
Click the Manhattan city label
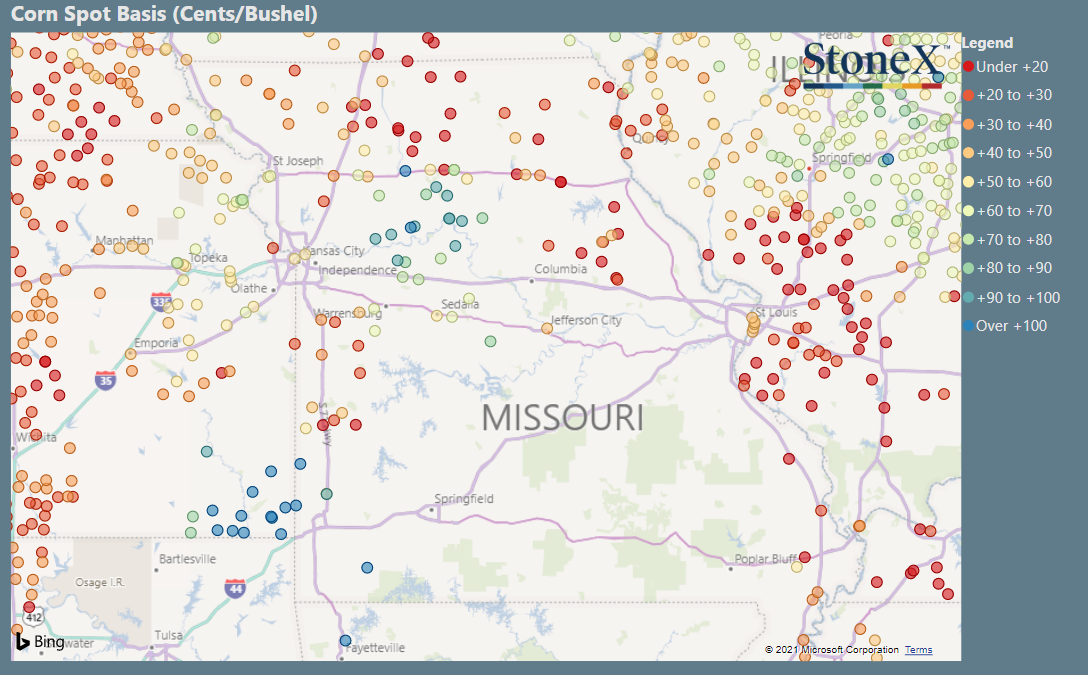pos(124,241)
